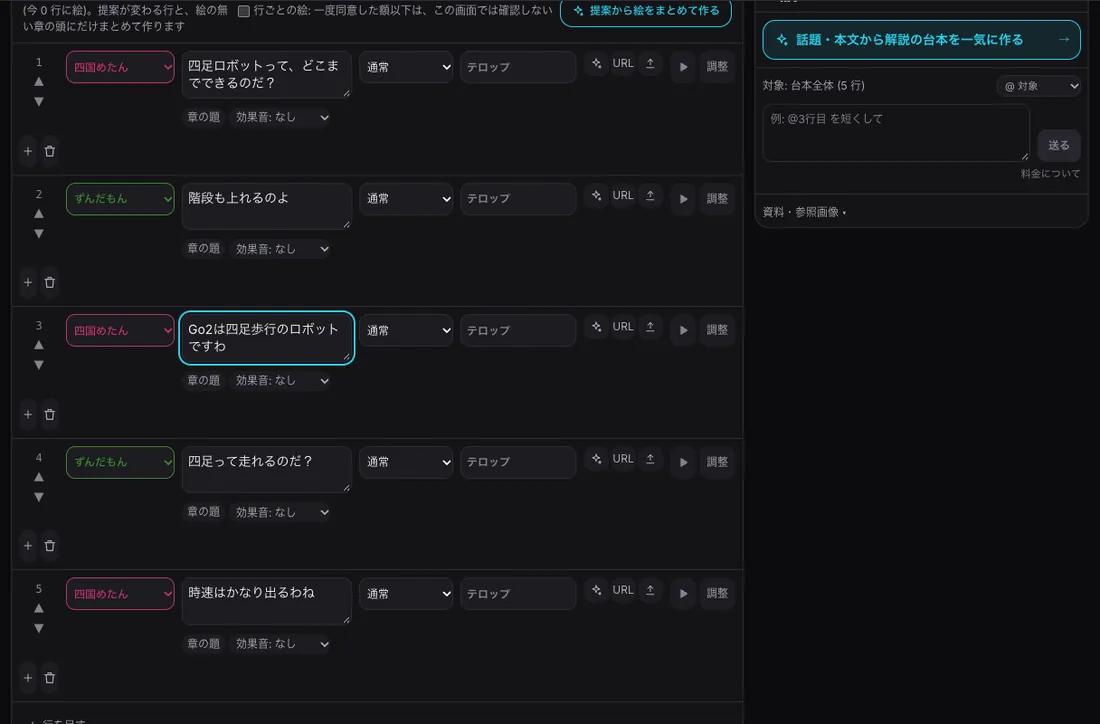The width and height of the screenshot is (1100, 724).
Task: Open the @ 対象 target dropdown
Action: coord(1038,86)
